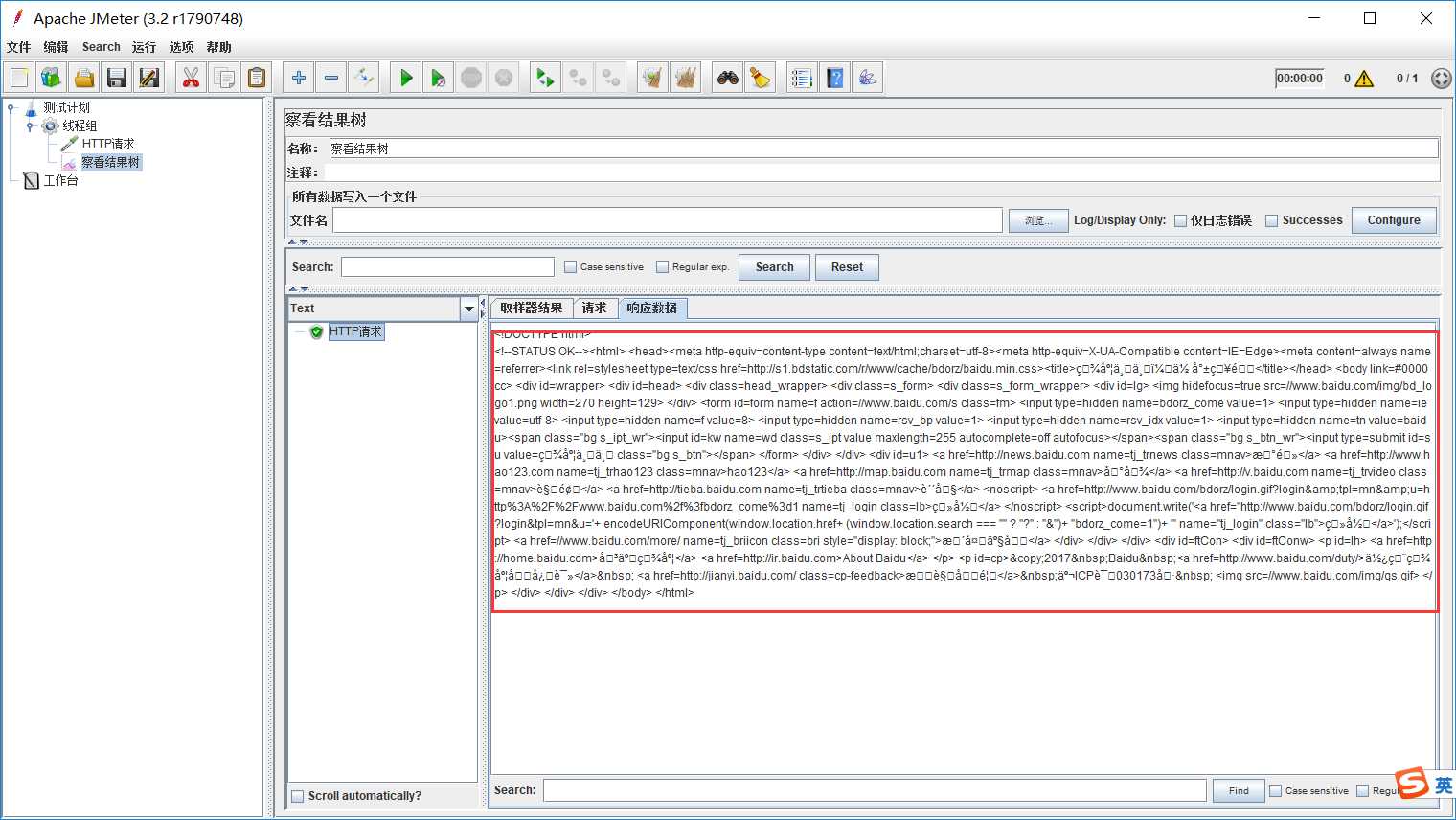Open the Templates icon in toolbar
Viewport: 1456px width, 820px height.
(x=52, y=78)
